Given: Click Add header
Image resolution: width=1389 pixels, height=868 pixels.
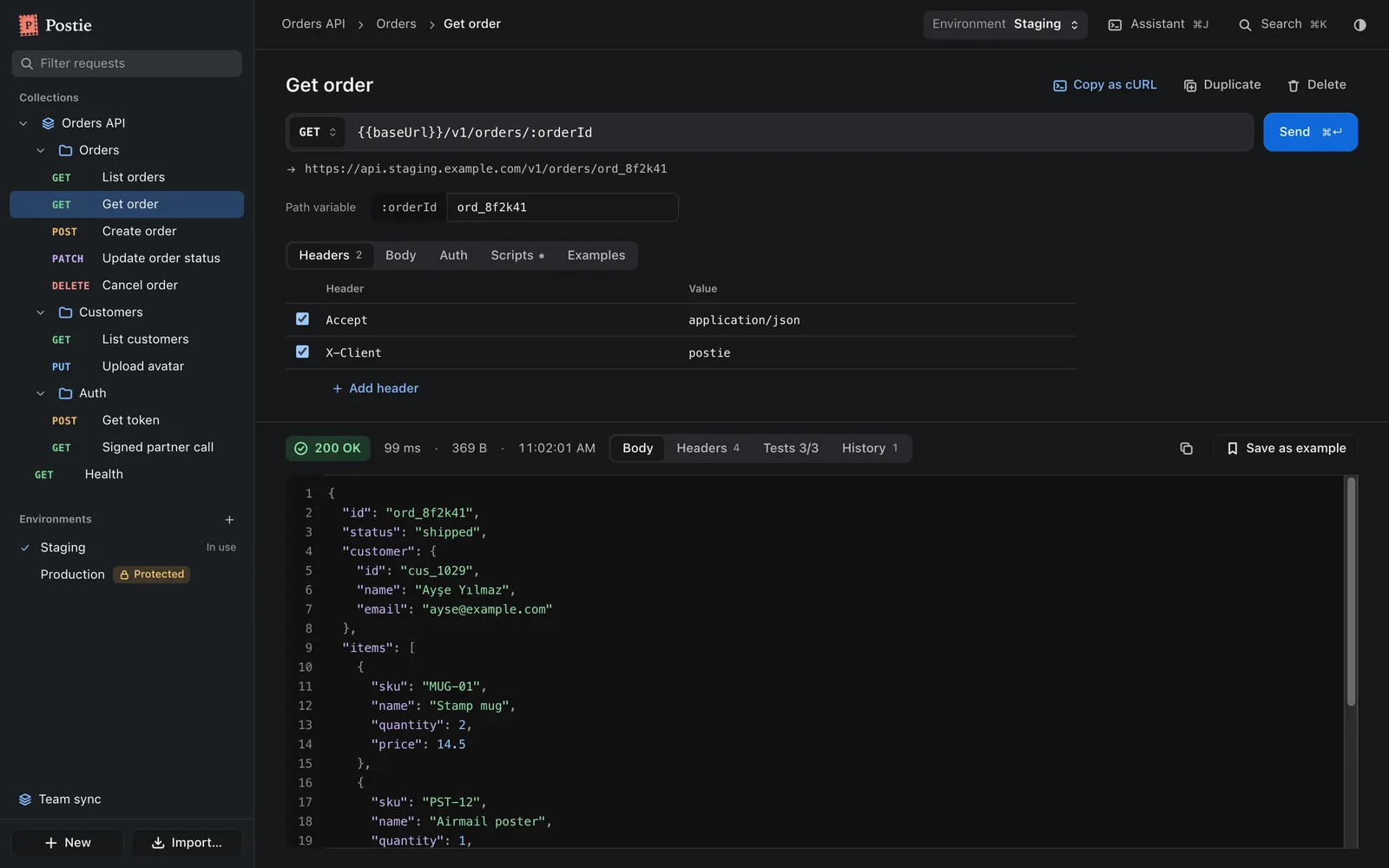Looking at the screenshot, I should [375, 388].
